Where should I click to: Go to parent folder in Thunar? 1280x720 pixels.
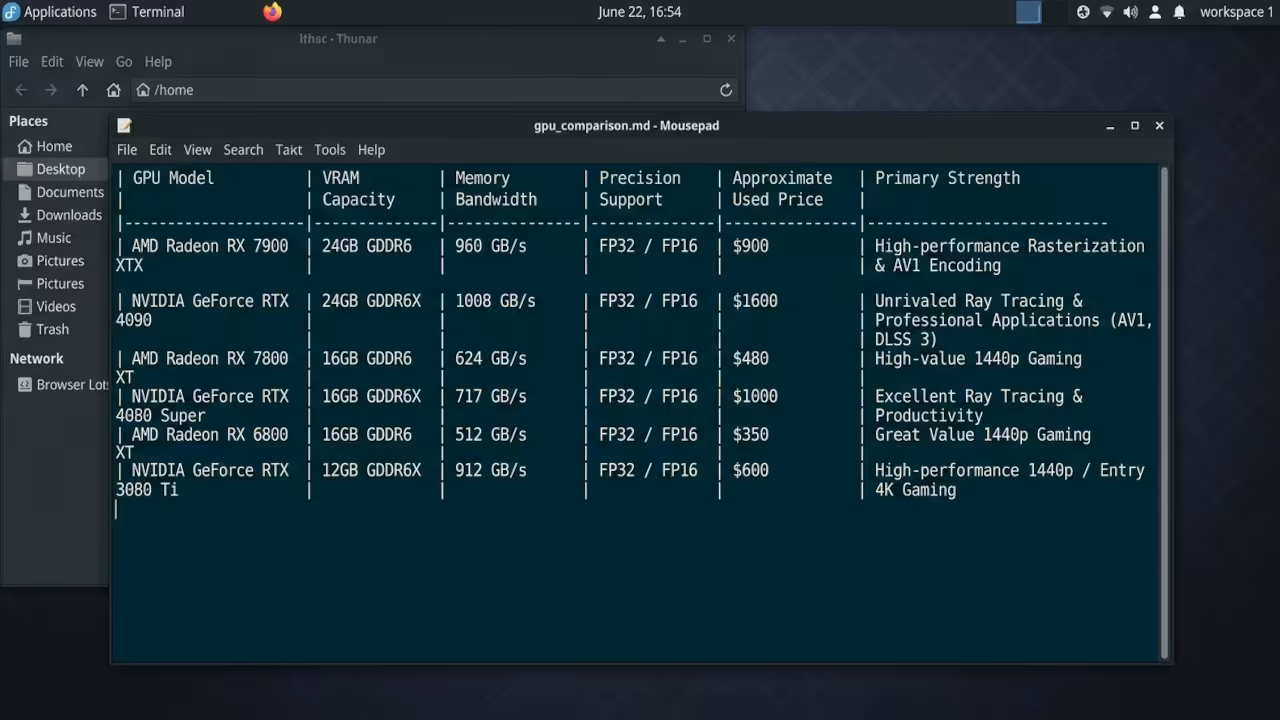point(82,90)
